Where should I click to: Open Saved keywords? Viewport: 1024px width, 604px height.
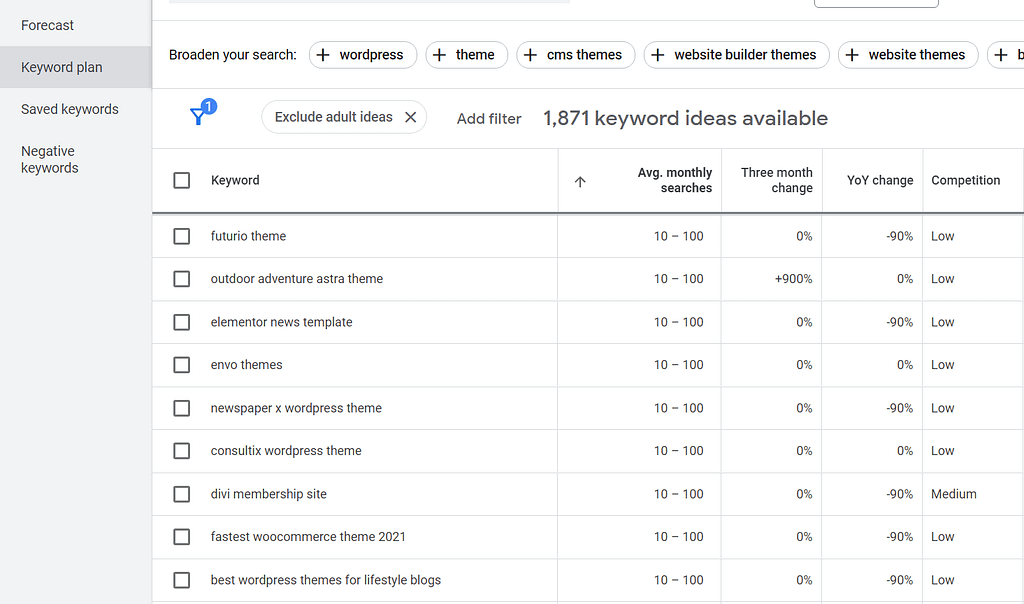tap(69, 109)
